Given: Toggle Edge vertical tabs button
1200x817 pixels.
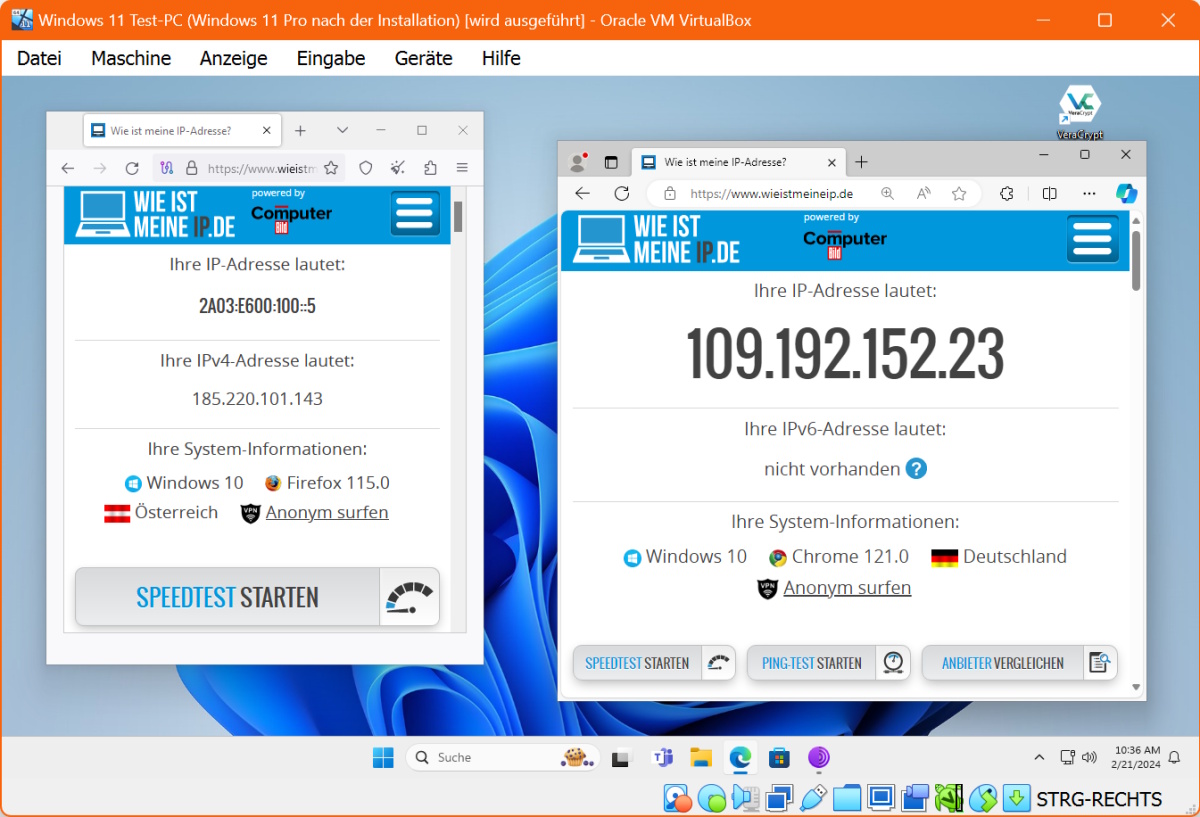Looking at the screenshot, I should point(611,162).
